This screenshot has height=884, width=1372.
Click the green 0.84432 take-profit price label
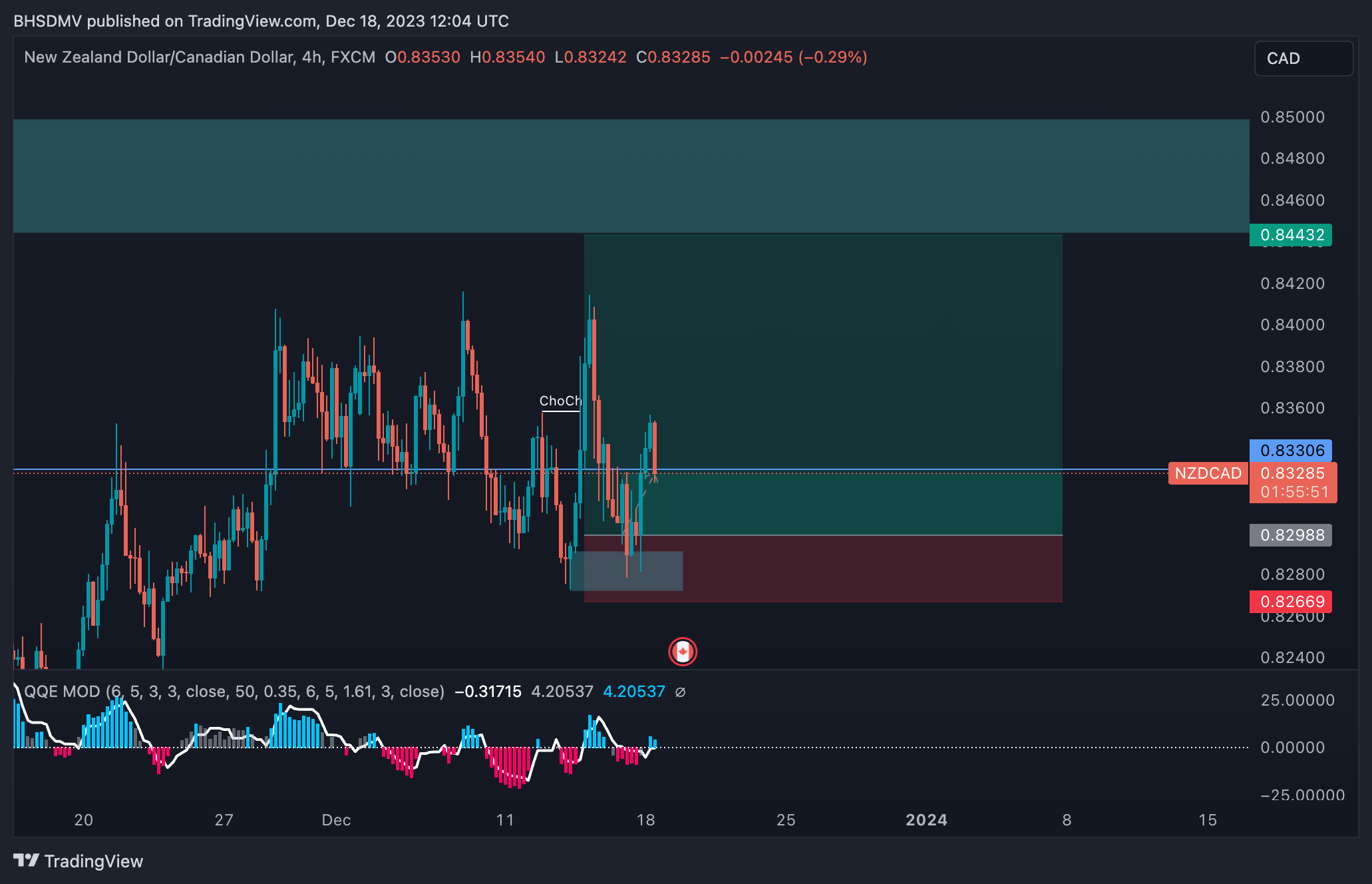point(1290,235)
